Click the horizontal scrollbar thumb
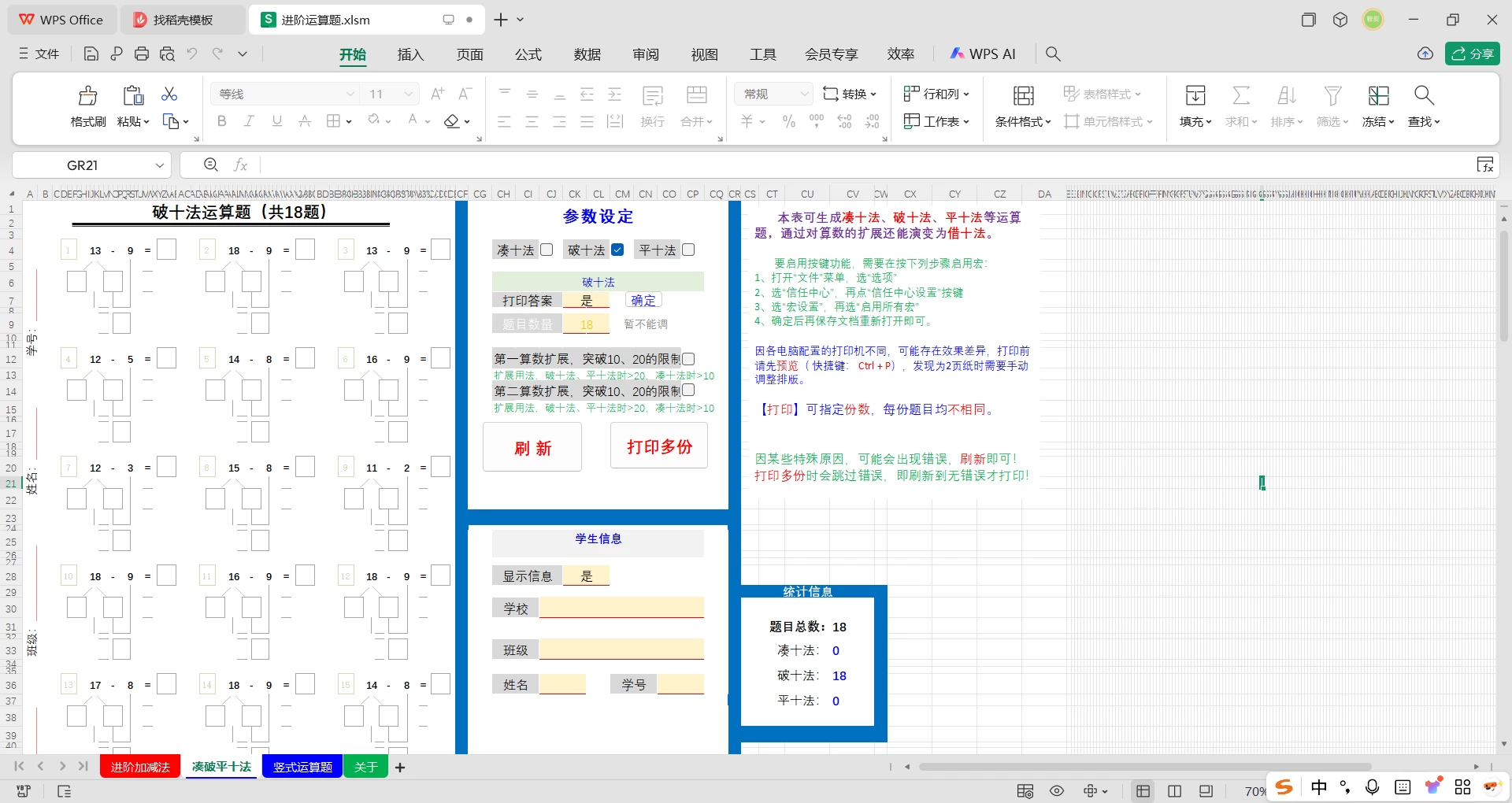This screenshot has height=803, width=1512. pos(1145,767)
